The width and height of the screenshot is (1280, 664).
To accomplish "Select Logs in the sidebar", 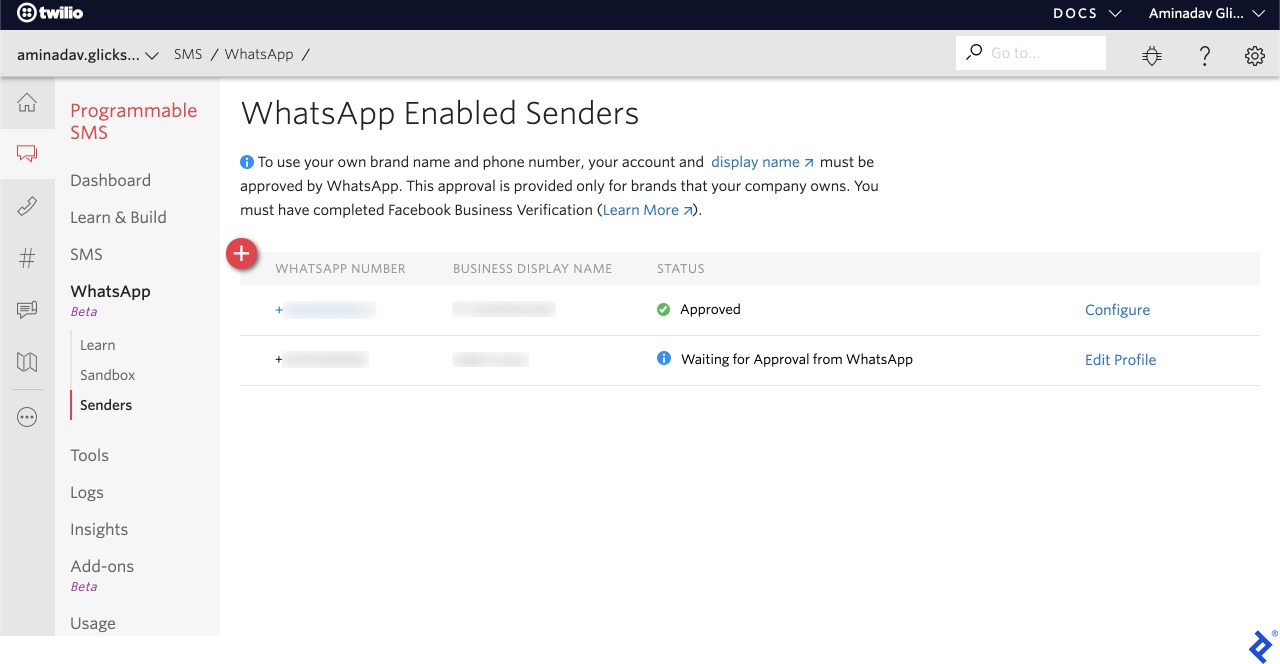I will (x=87, y=492).
